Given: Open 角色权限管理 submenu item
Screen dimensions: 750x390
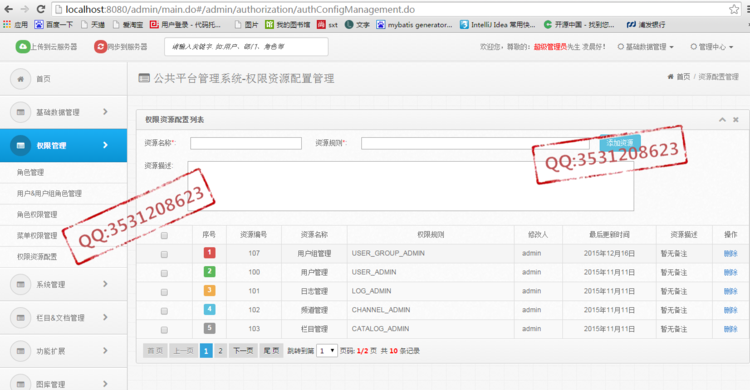Looking at the screenshot, I should 37,214.
